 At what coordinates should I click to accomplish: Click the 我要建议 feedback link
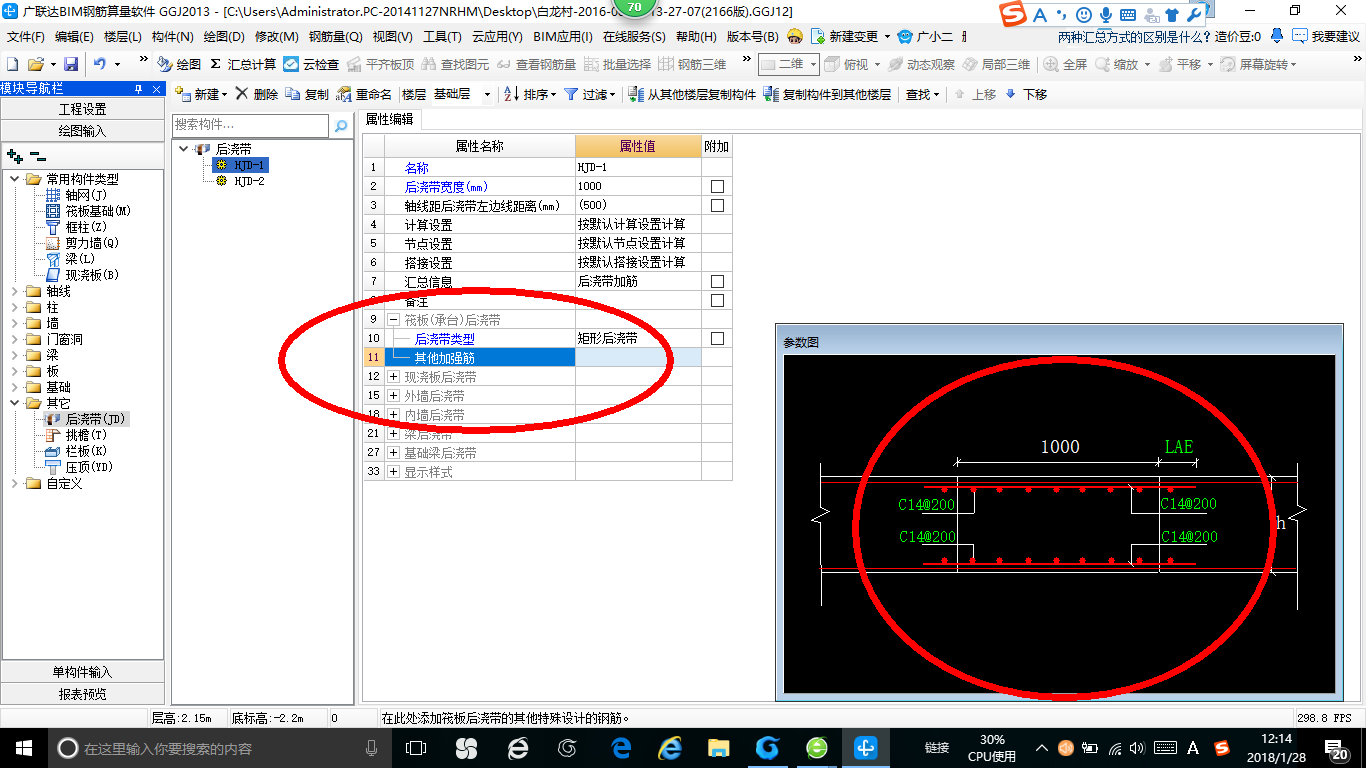pos(1325,36)
